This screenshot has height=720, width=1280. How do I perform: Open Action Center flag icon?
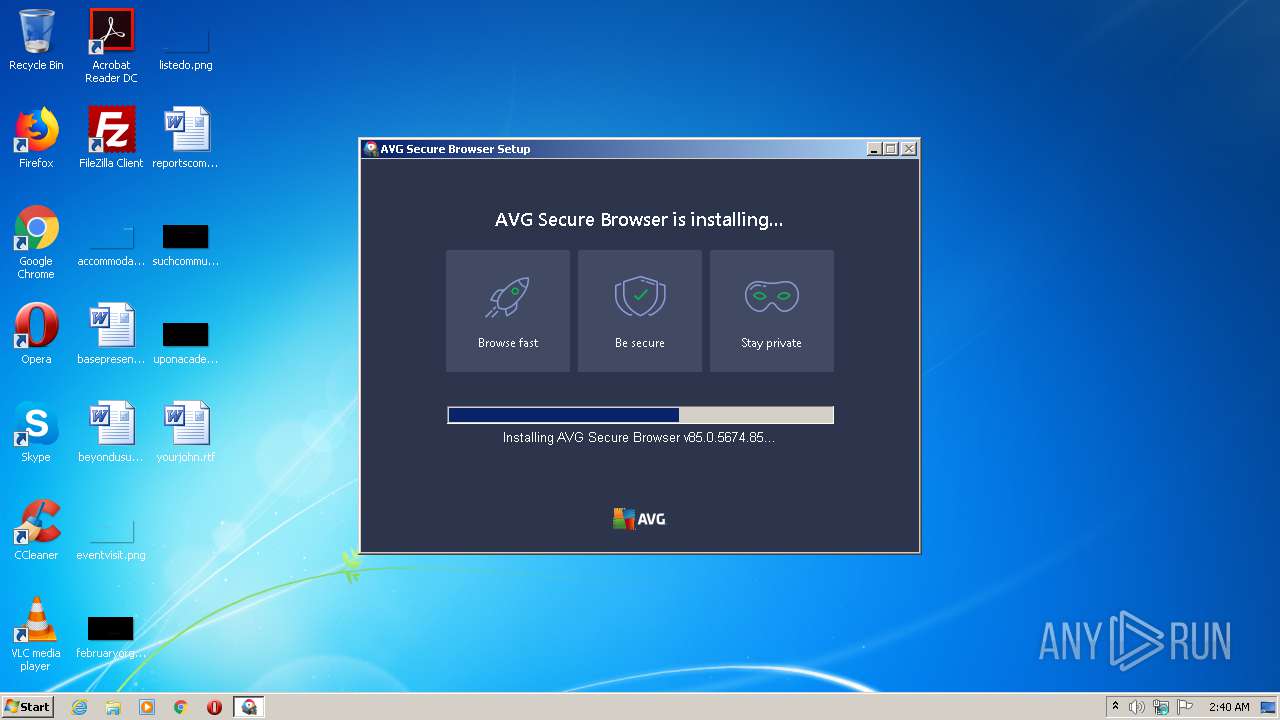click(x=1185, y=707)
